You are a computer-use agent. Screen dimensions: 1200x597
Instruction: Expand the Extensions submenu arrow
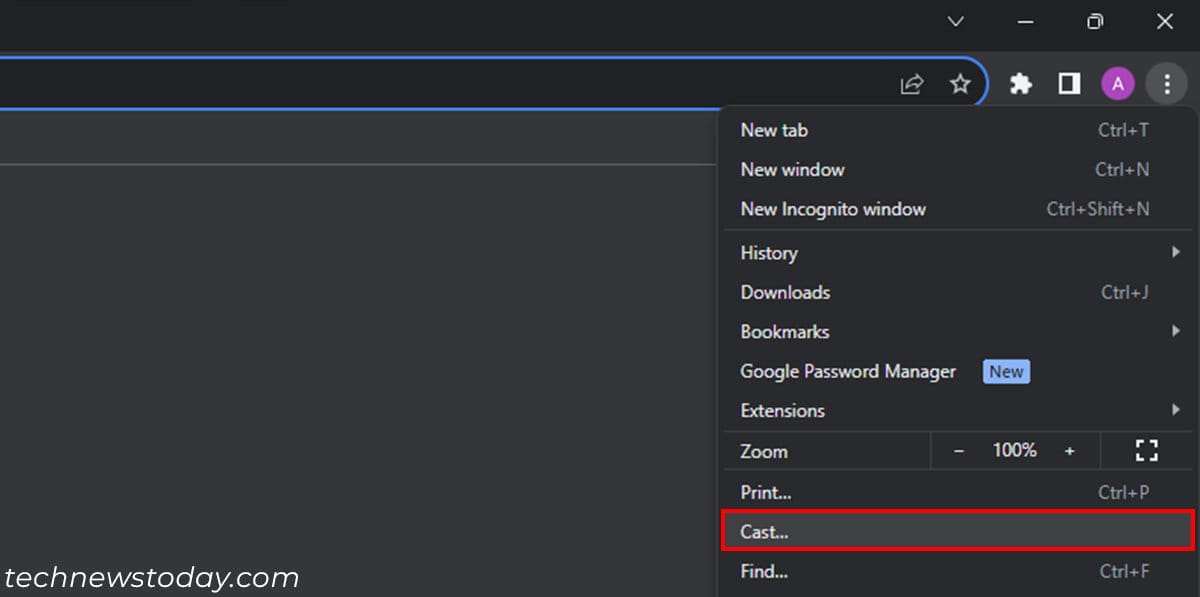1175,410
